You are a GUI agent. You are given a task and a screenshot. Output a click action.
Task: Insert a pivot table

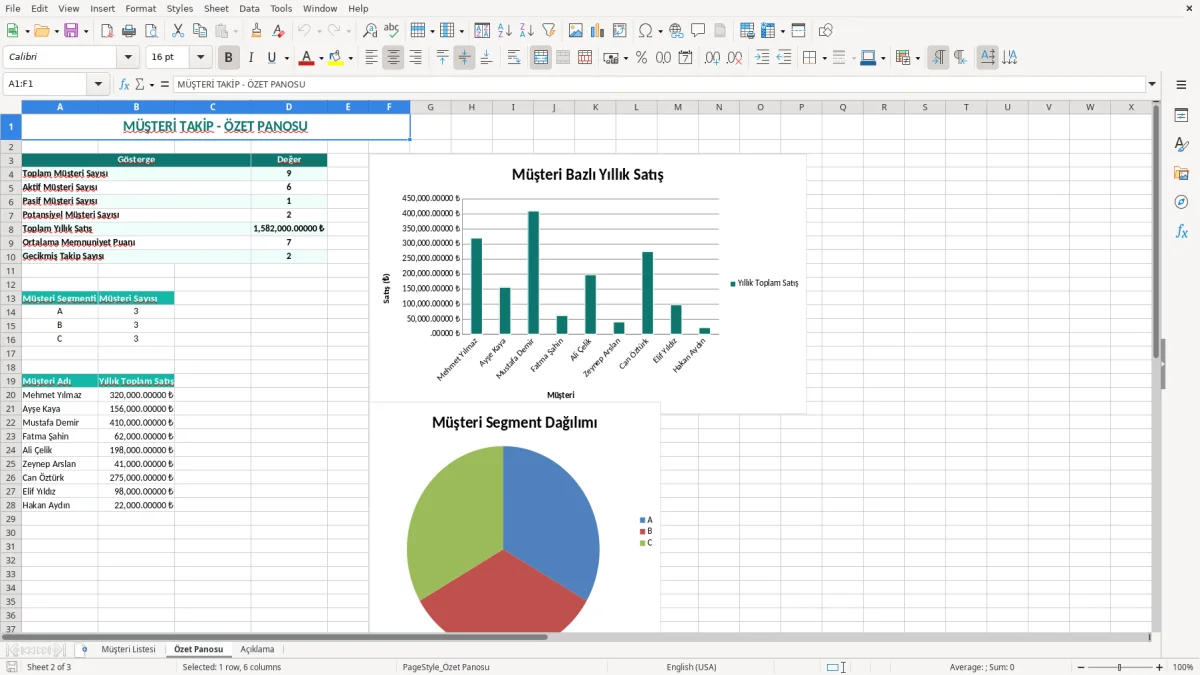click(x=620, y=31)
